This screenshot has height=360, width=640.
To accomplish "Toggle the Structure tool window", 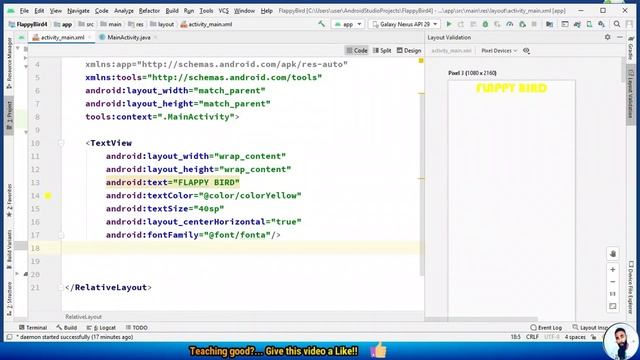I will pyautogui.click(x=9, y=298).
